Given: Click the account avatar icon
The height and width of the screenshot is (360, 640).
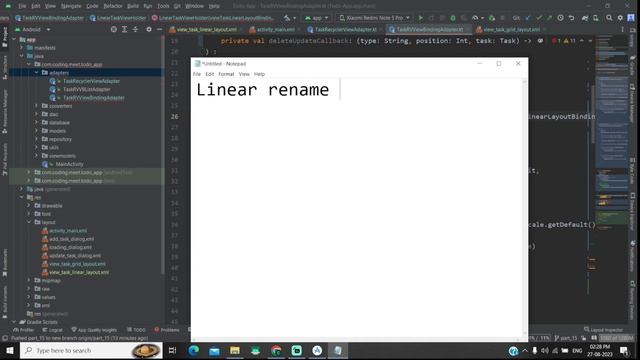Looking at the screenshot, I should pyautogui.click(x=631, y=18).
